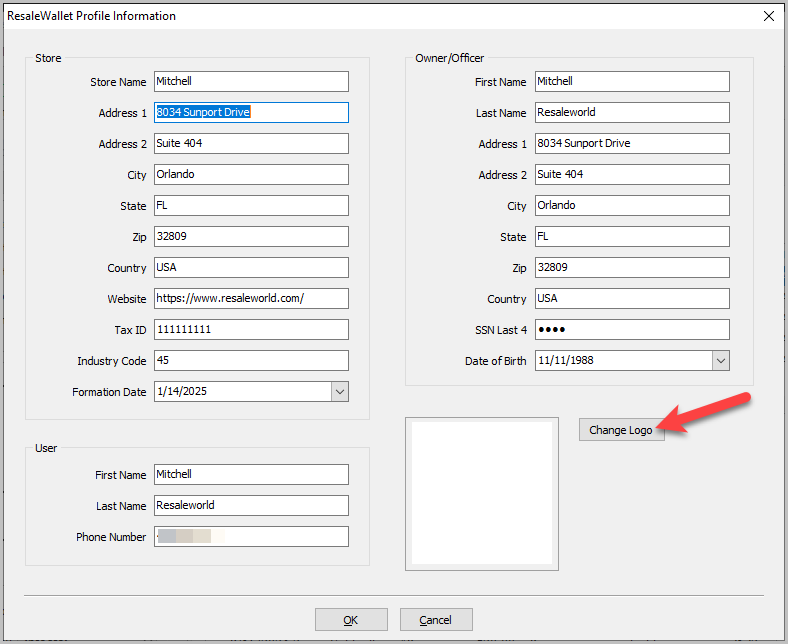Click the logo preview box
This screenshot has width=788, height=644.
click(482, 494)
